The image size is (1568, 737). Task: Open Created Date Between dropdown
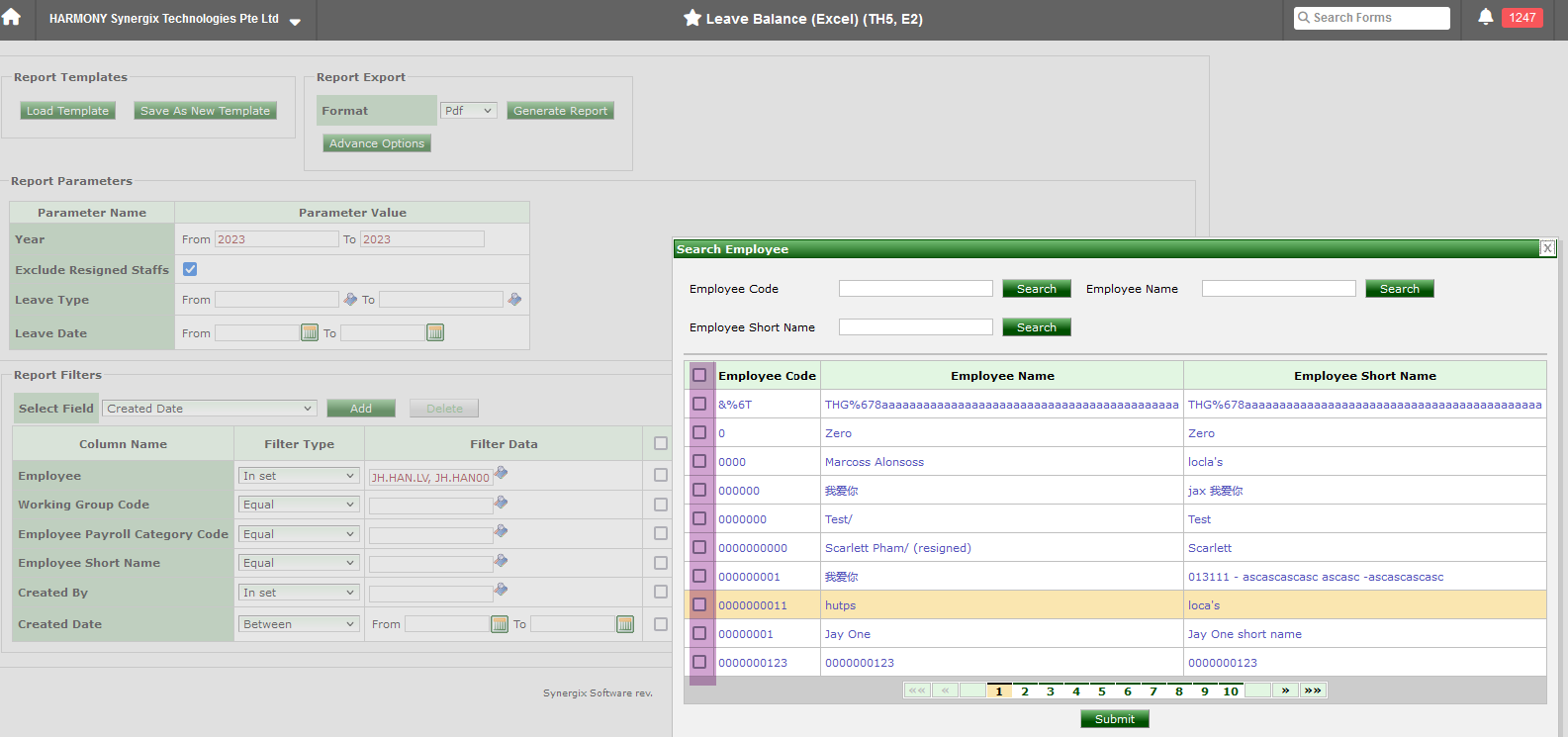pos(298,624)
